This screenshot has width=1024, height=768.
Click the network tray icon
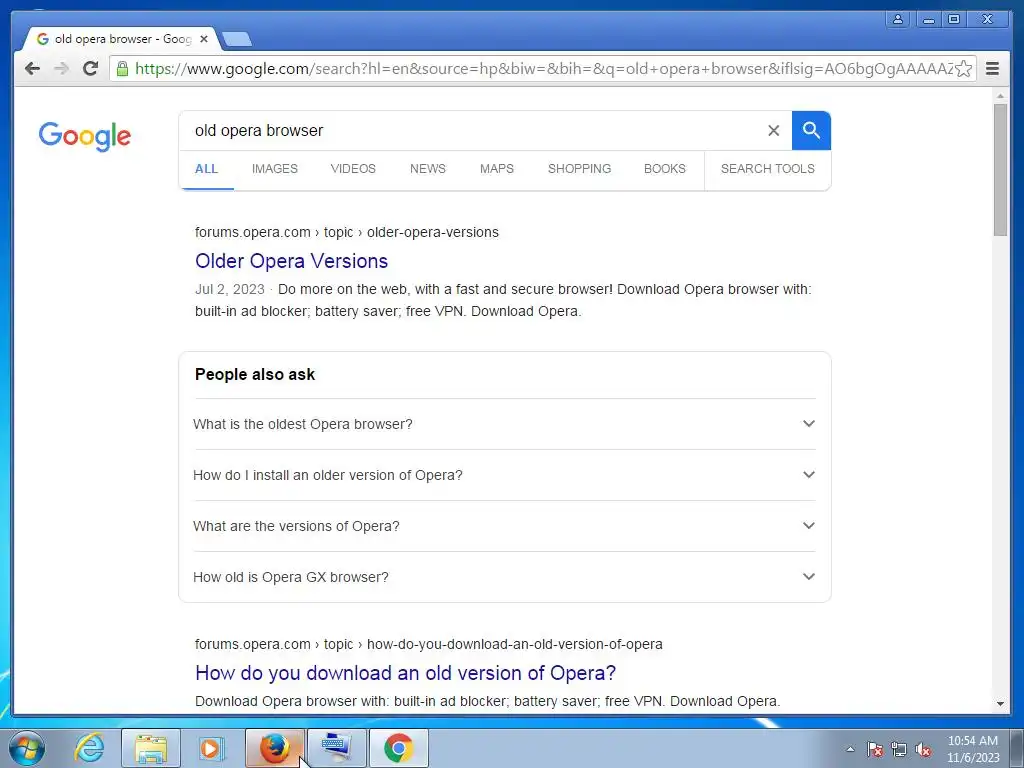tap(899, 749)
